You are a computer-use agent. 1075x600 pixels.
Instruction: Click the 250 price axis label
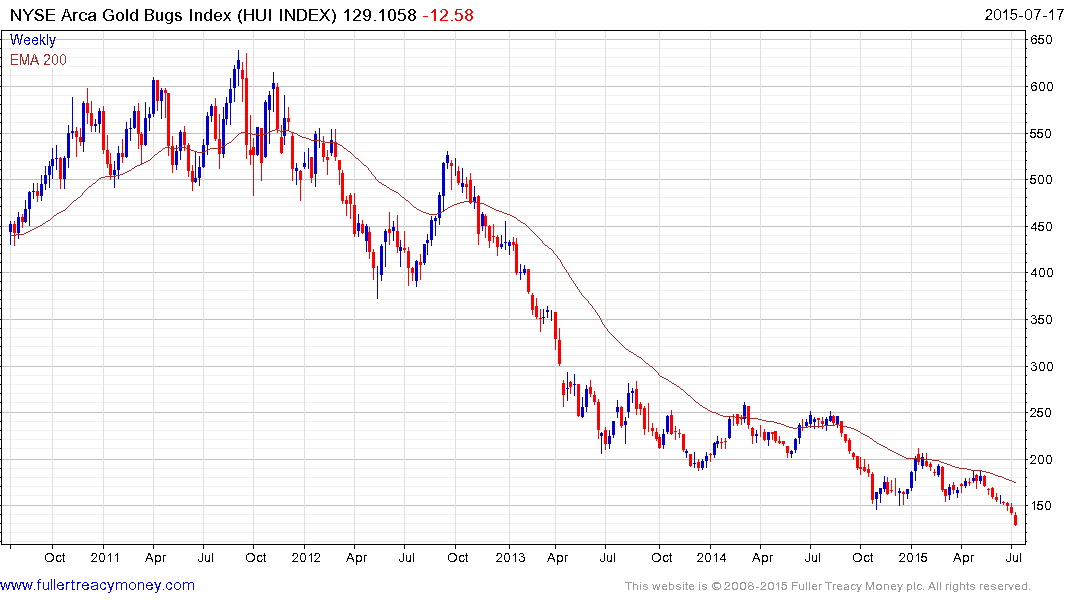coord(1041,413)
